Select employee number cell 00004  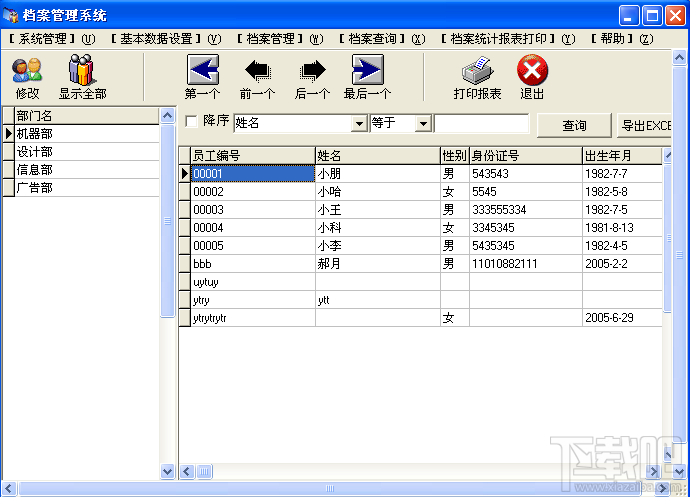tap(253, 228)
